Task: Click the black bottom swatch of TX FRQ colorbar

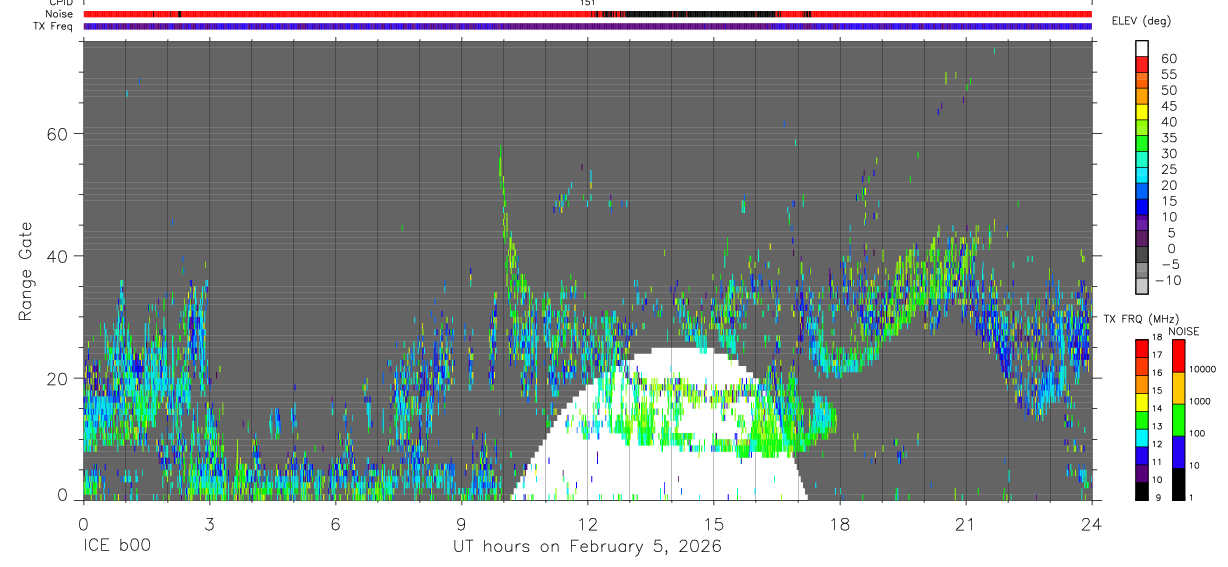Action: [x=1143, y=491]
